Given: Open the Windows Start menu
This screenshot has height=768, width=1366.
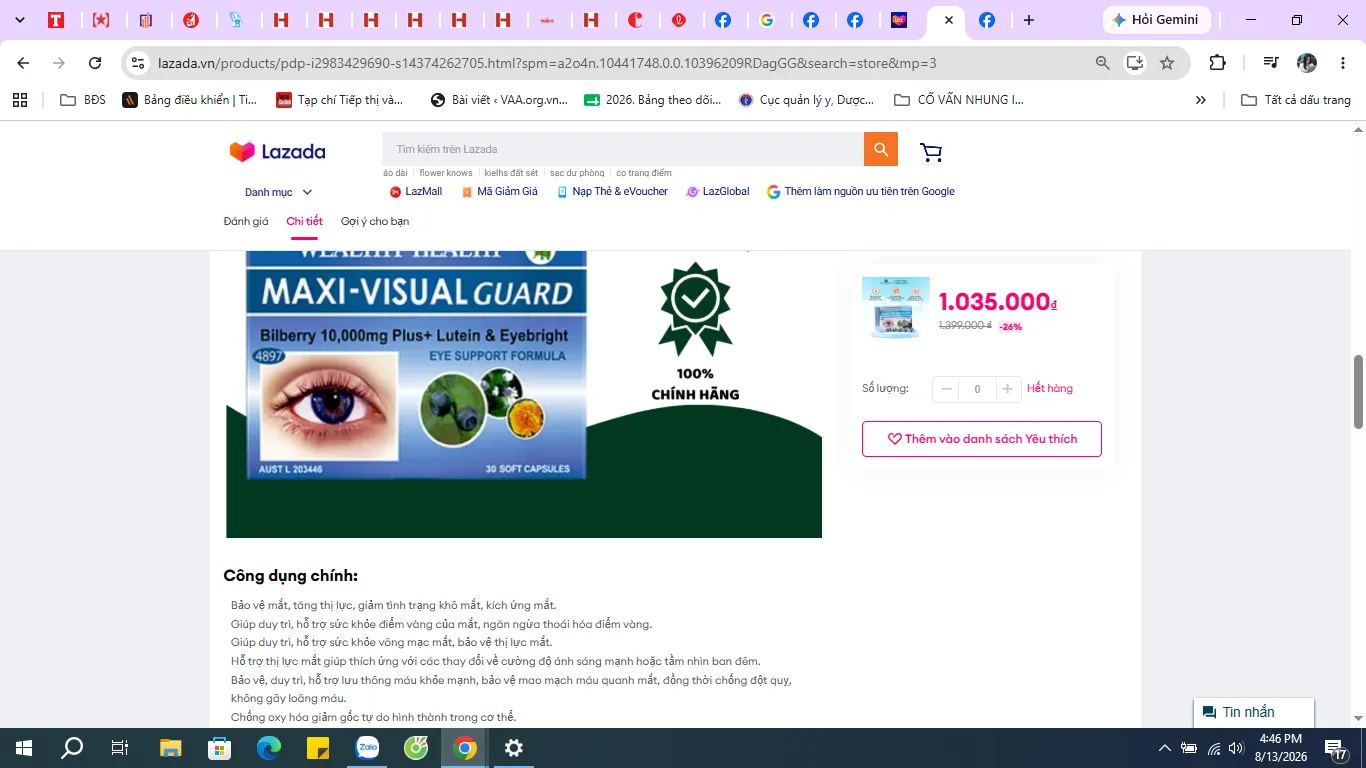Looking at the screenshot, I should tap(24, 748).
